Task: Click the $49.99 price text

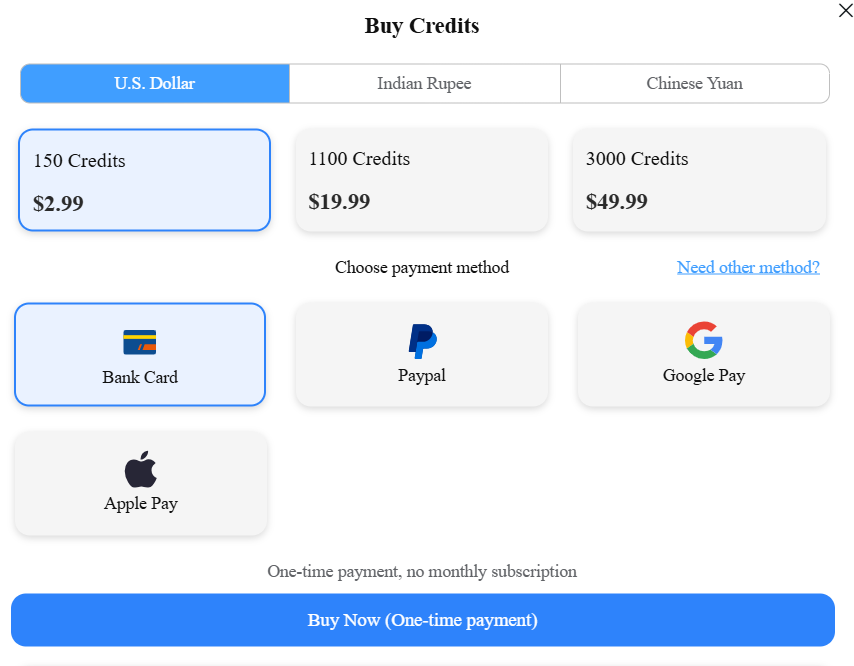Action: point(617,202)
